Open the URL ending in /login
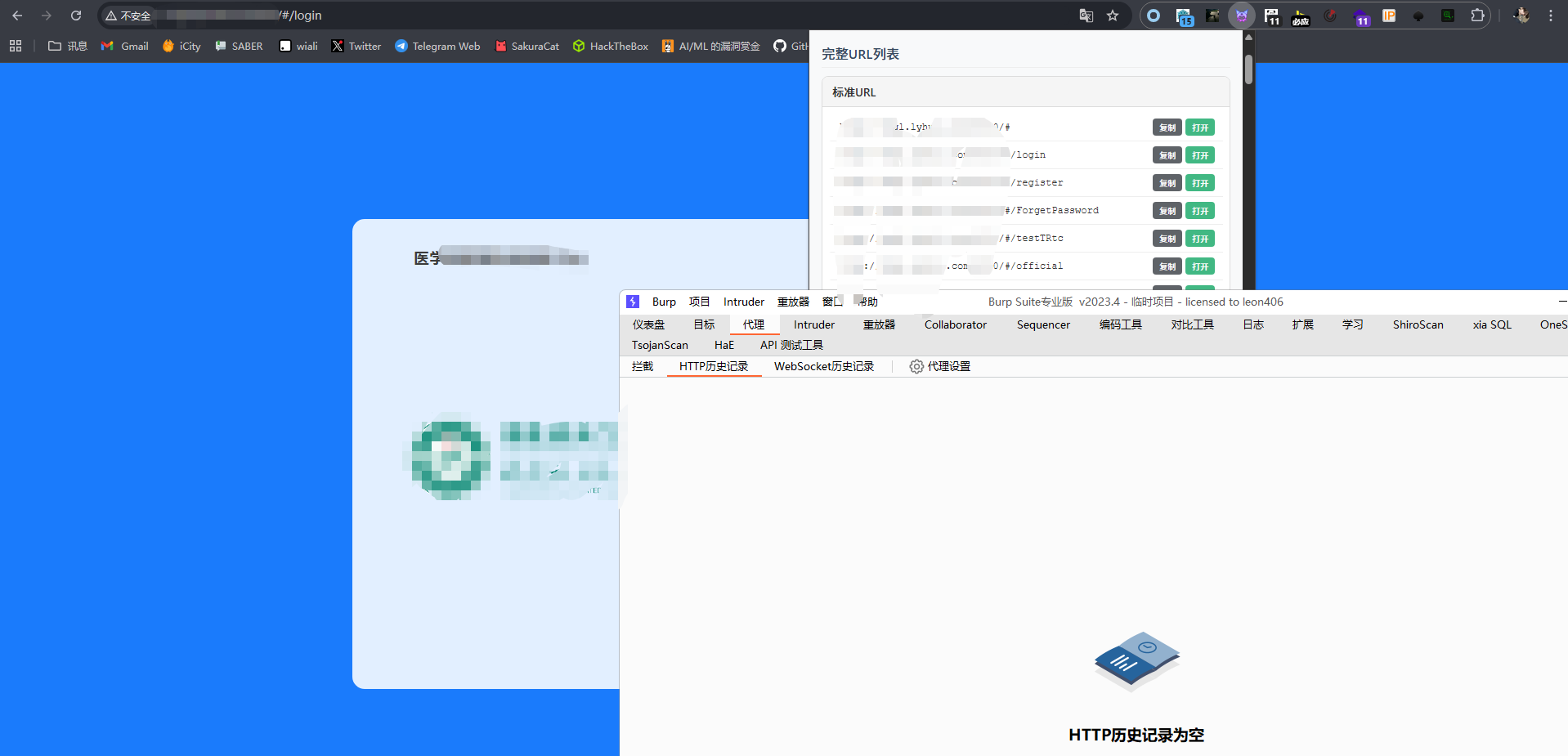This screenshot has width=1568, height=756. pyautogui.click(x=1200, y=155)
